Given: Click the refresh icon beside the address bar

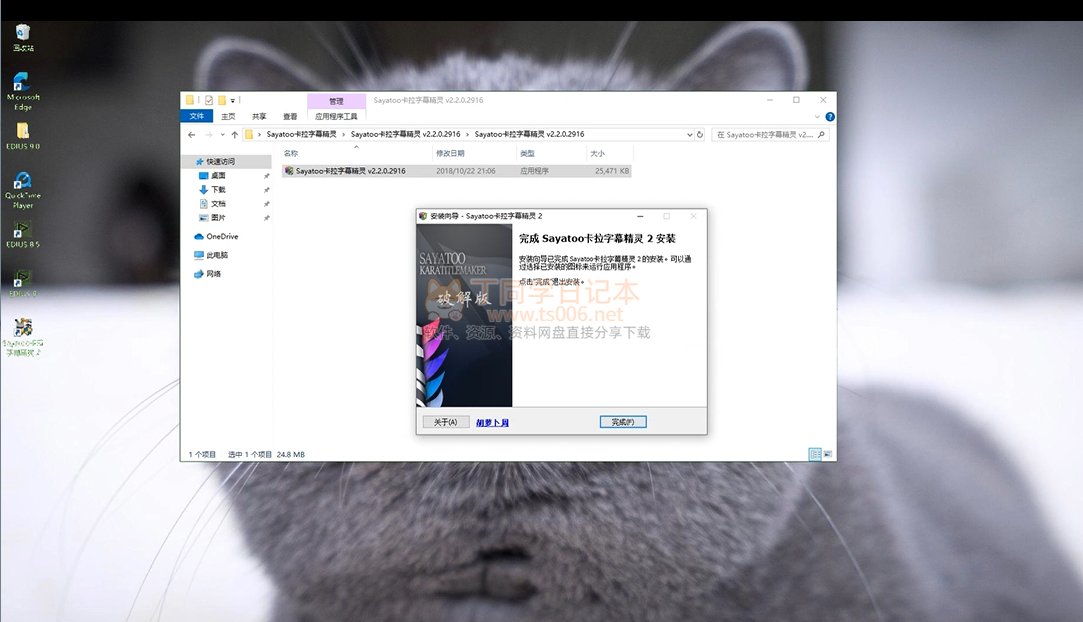Looking at the screenshot, I should [700, 134].
